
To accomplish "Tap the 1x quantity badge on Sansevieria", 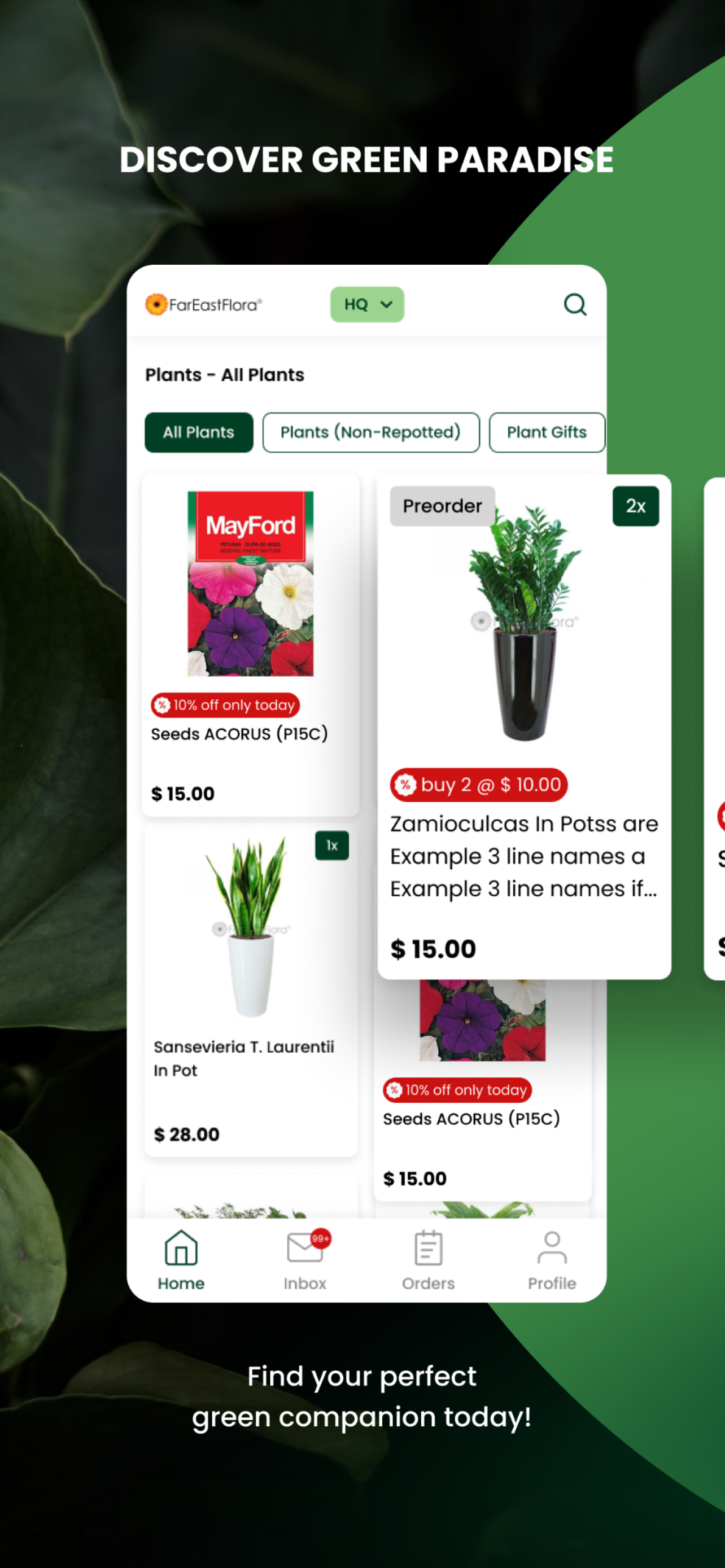I will [x=332, y=846].
